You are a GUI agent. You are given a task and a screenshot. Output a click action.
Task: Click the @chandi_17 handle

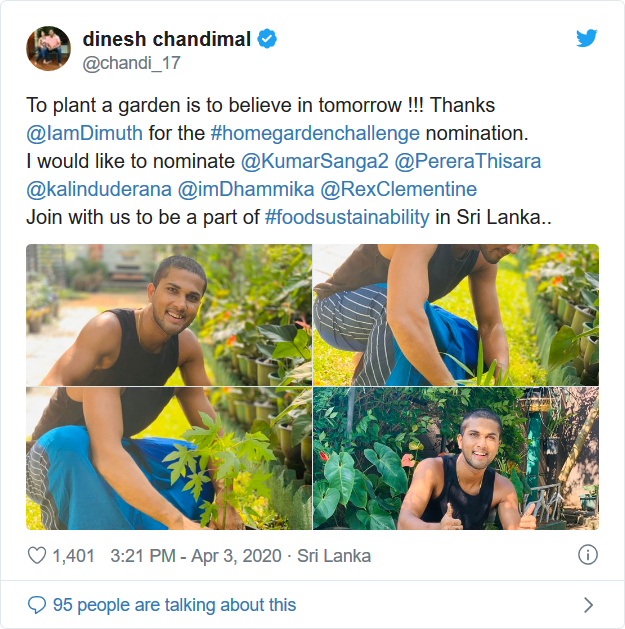pos(131,63)
